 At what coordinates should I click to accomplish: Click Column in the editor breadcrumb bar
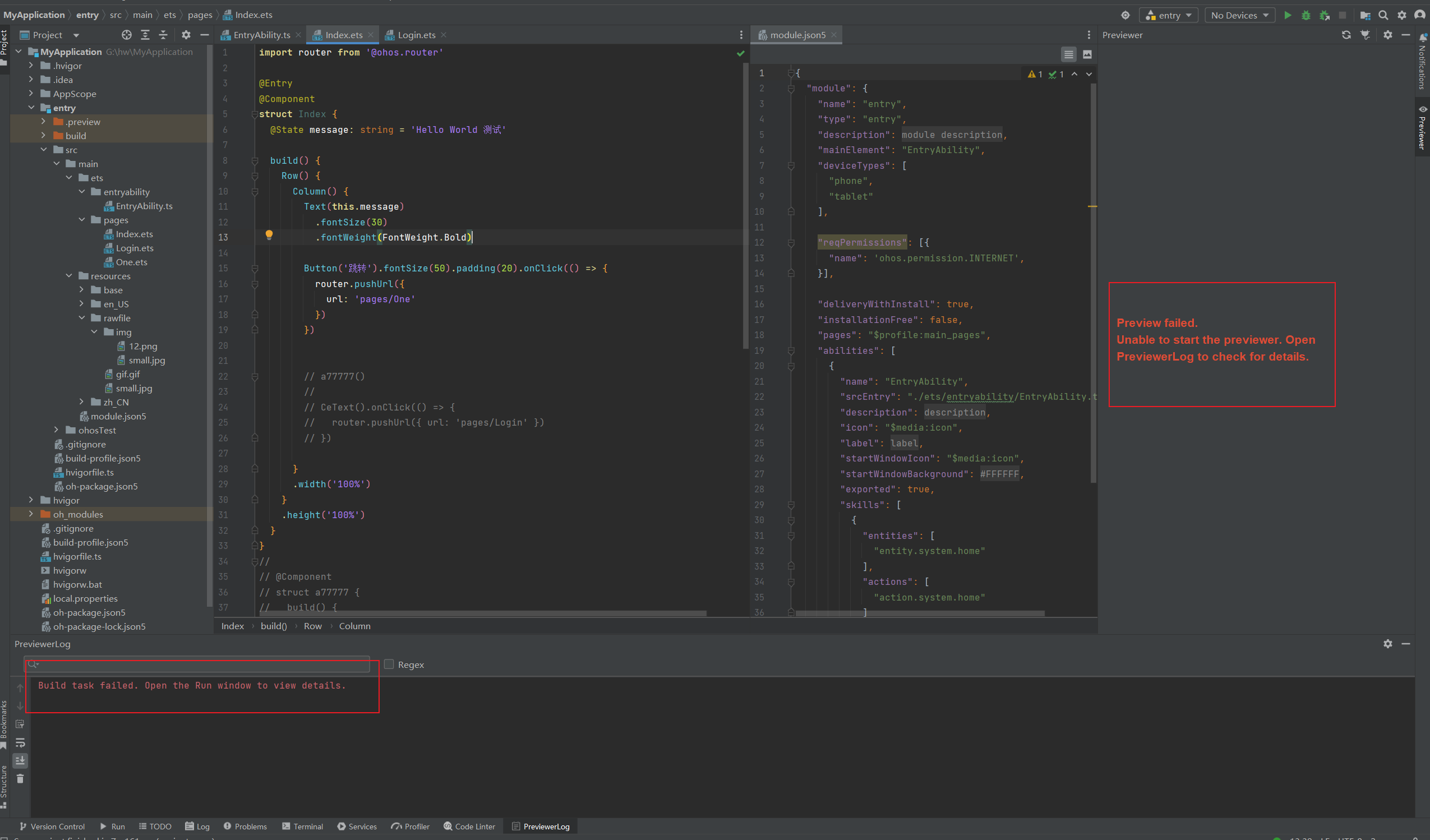coord(354,626)
